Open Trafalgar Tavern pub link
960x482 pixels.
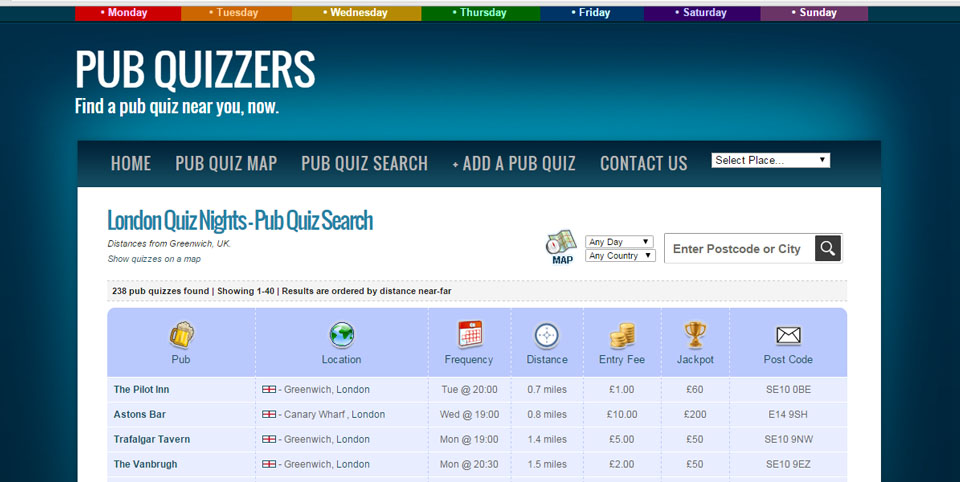coord(152,439)
